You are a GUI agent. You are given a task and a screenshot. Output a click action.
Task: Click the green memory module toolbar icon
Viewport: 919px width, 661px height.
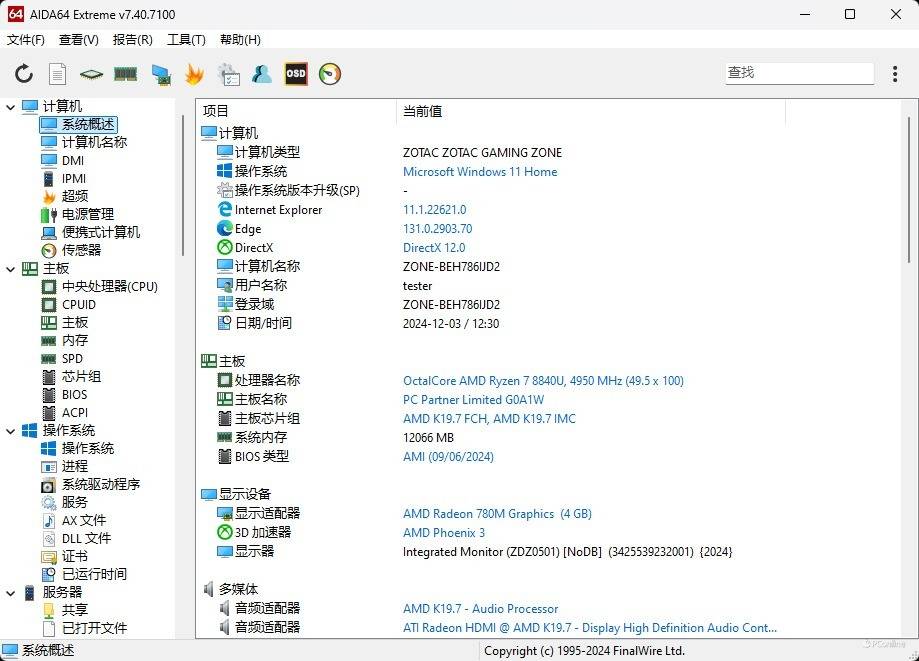coord(125,74)
